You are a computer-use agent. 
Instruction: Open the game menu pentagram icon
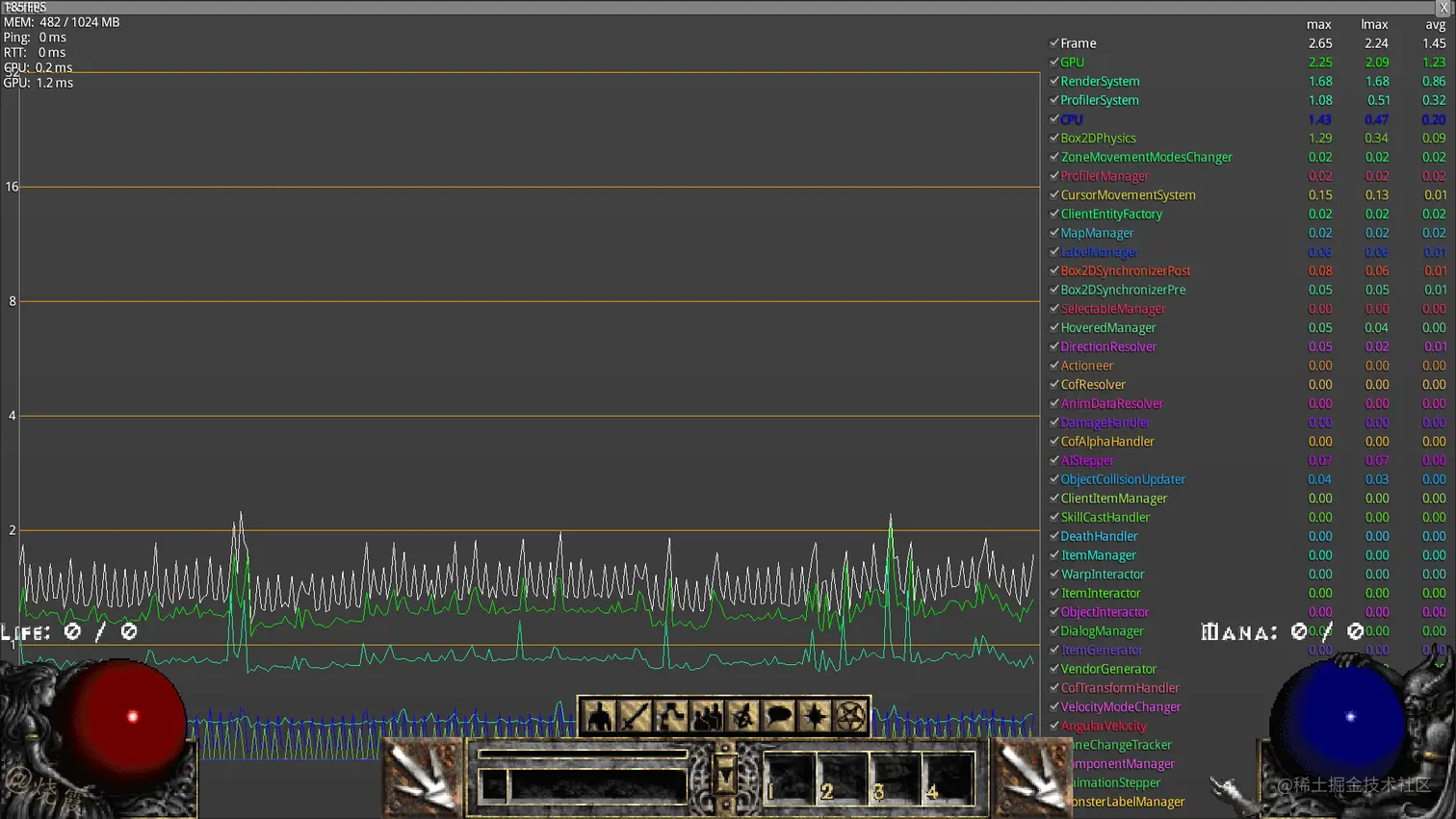click(850, 716)
